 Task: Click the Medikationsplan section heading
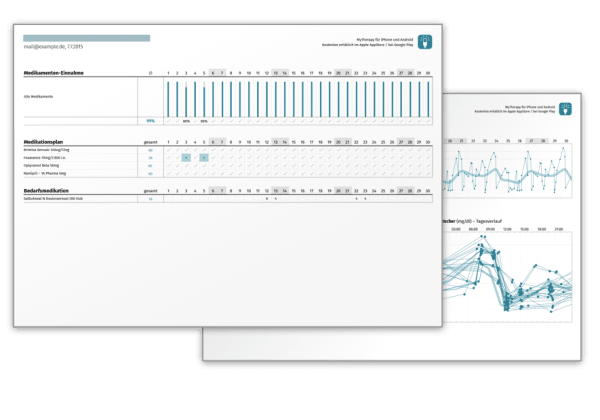tap(46, 142)
